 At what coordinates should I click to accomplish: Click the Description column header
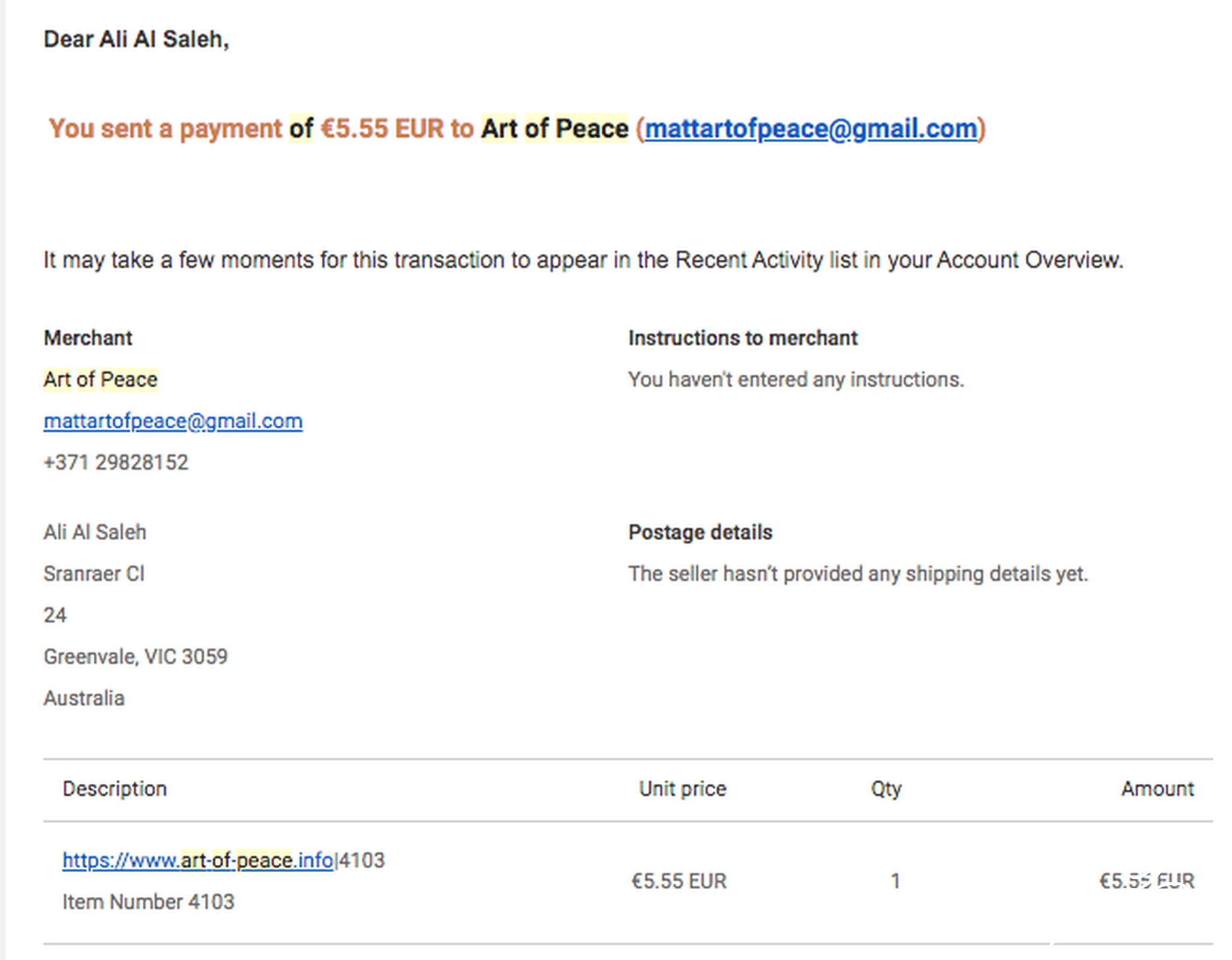[x=114, y=789]
